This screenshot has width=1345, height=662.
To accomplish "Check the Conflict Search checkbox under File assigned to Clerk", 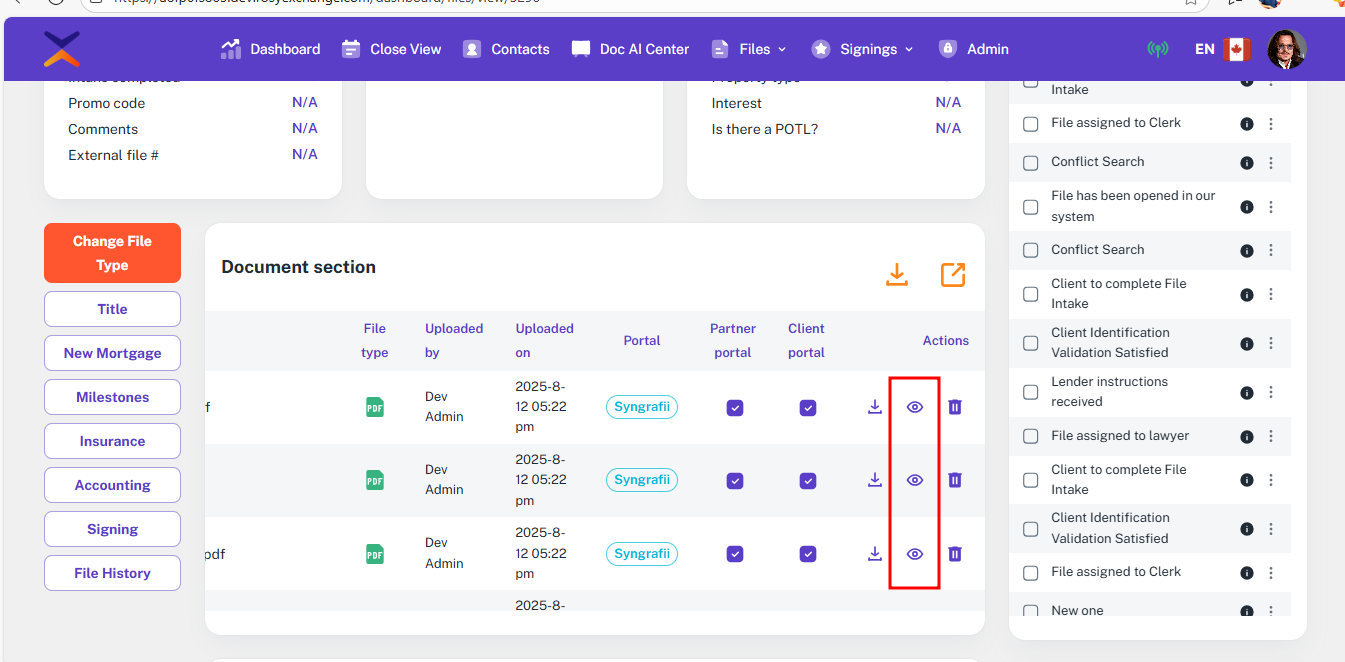I will click(x=1031, y=162).
